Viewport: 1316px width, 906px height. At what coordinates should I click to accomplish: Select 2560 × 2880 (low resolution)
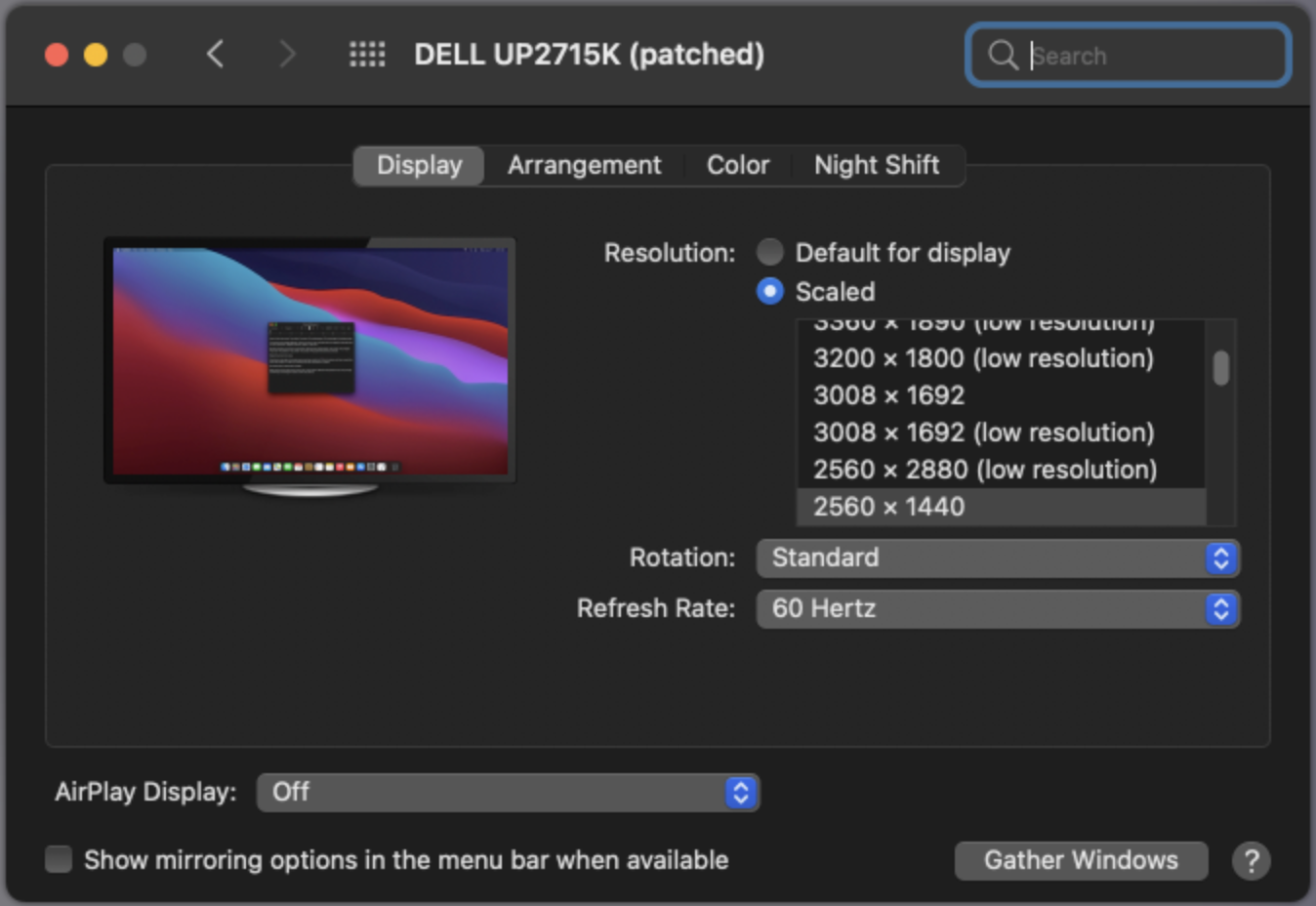coord(1002,470)
